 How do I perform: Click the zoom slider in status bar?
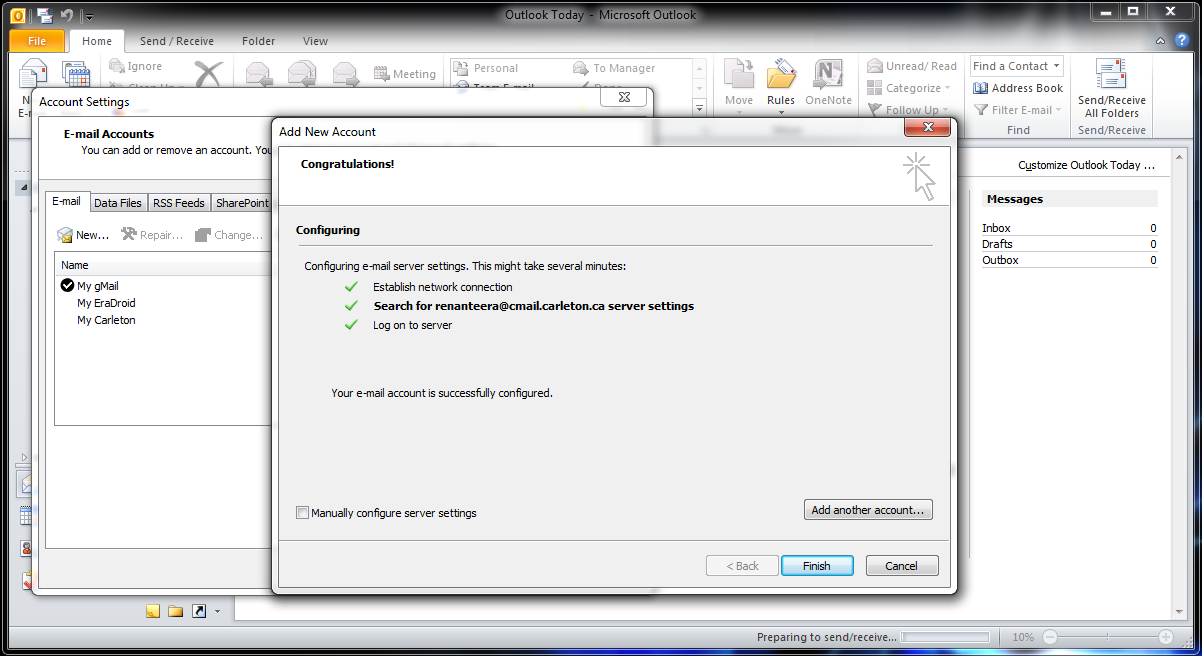coord(1107,637)
